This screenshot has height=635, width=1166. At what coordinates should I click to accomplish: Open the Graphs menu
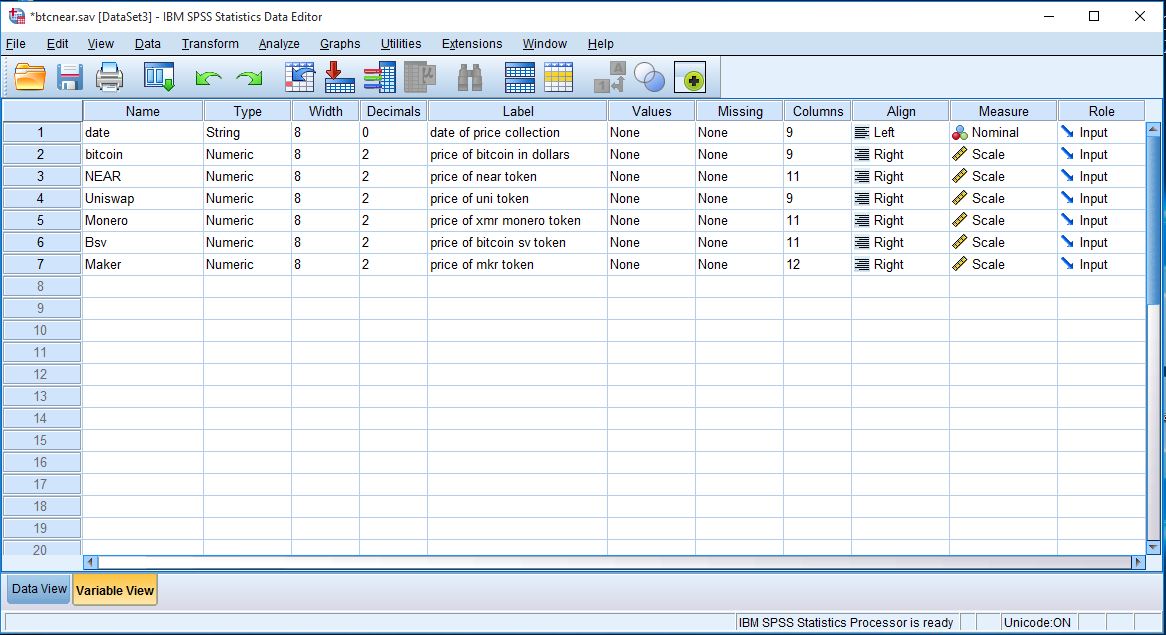coord(340,44)
